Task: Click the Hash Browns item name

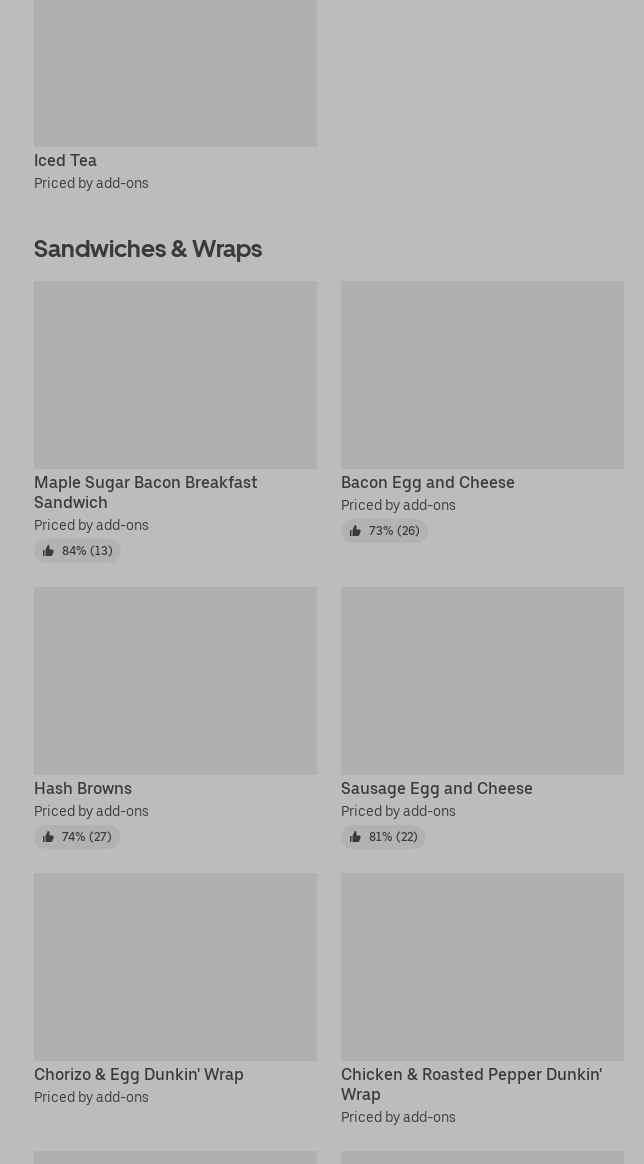Action: pos(83,788)
